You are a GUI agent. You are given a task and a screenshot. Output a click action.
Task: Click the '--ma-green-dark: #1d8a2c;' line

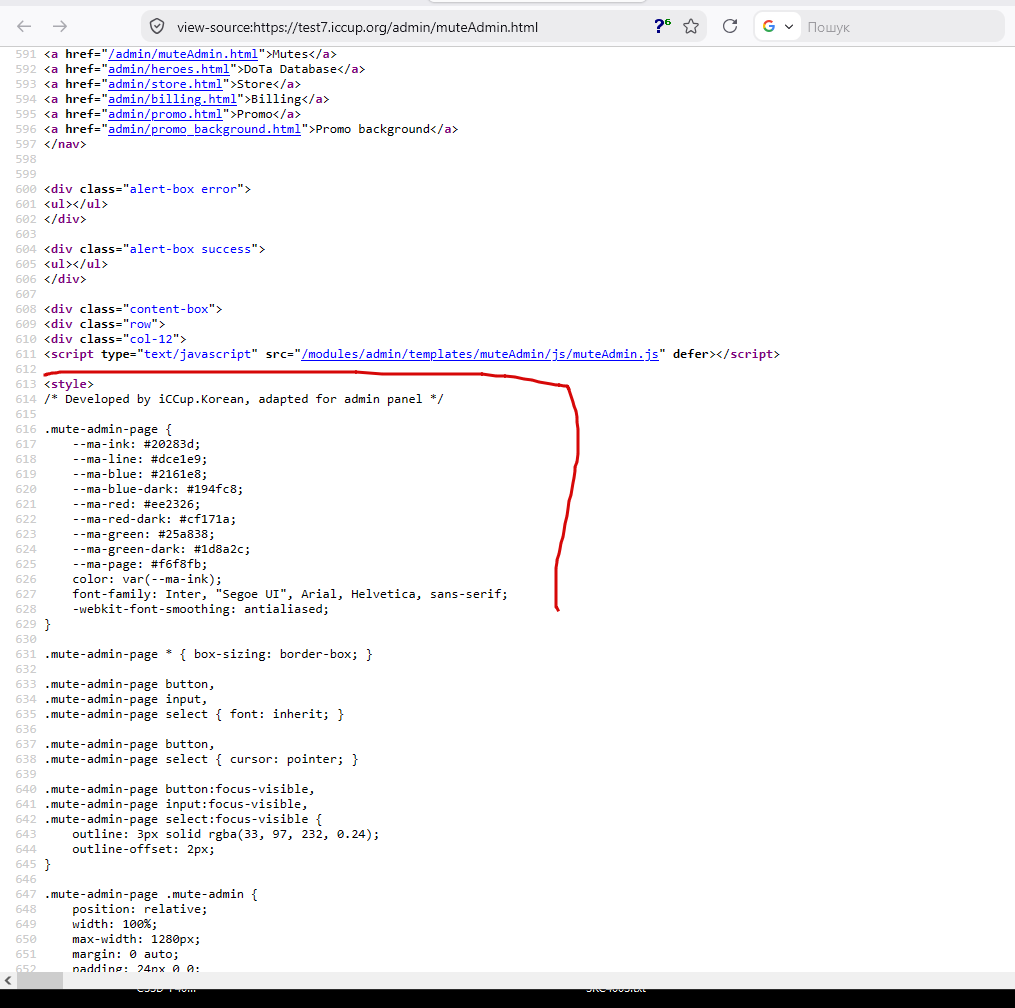tap(161, 549)
